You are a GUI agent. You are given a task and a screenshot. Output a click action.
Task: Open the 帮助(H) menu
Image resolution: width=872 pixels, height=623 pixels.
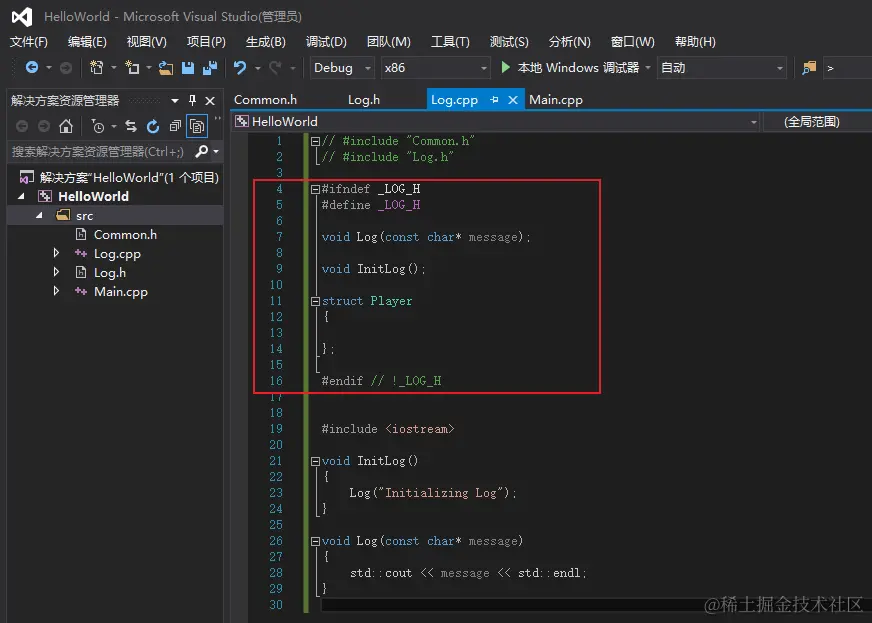coord(695,42)
